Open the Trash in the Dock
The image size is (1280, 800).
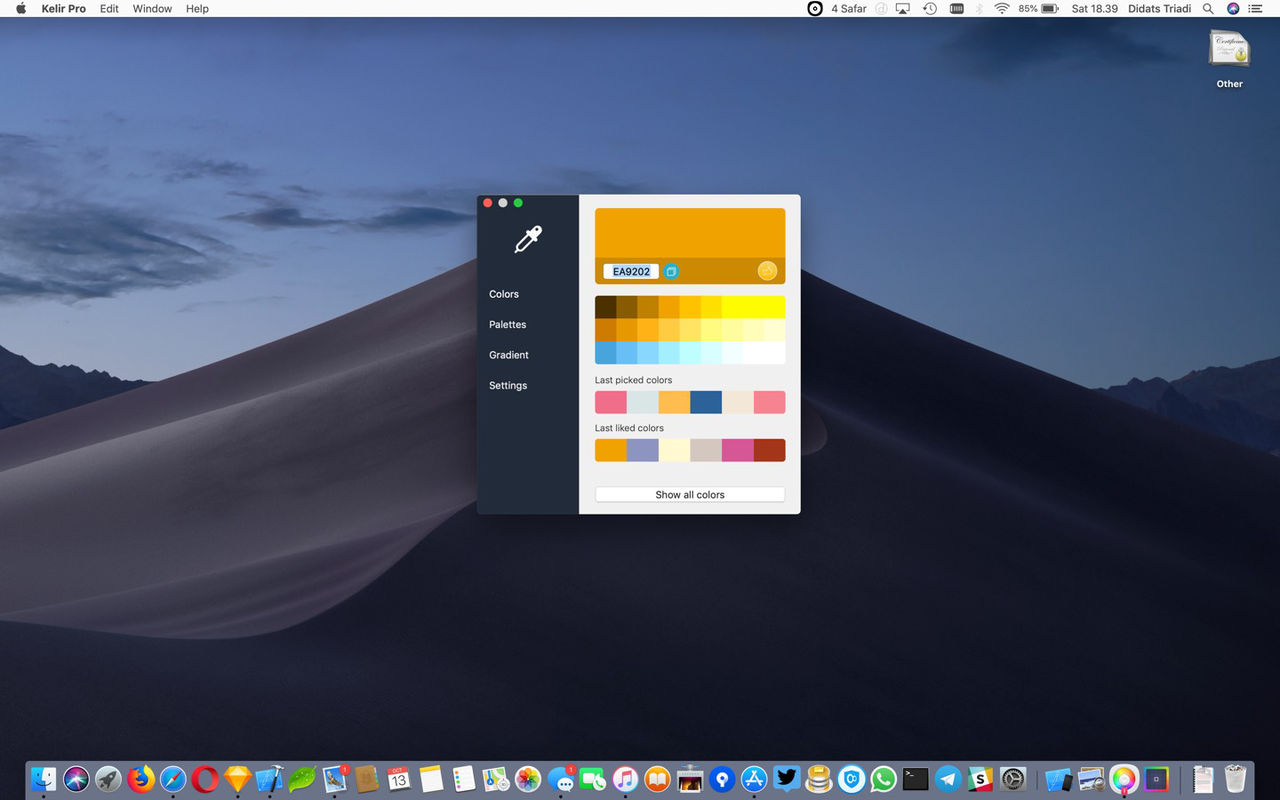click(1235, 779)
